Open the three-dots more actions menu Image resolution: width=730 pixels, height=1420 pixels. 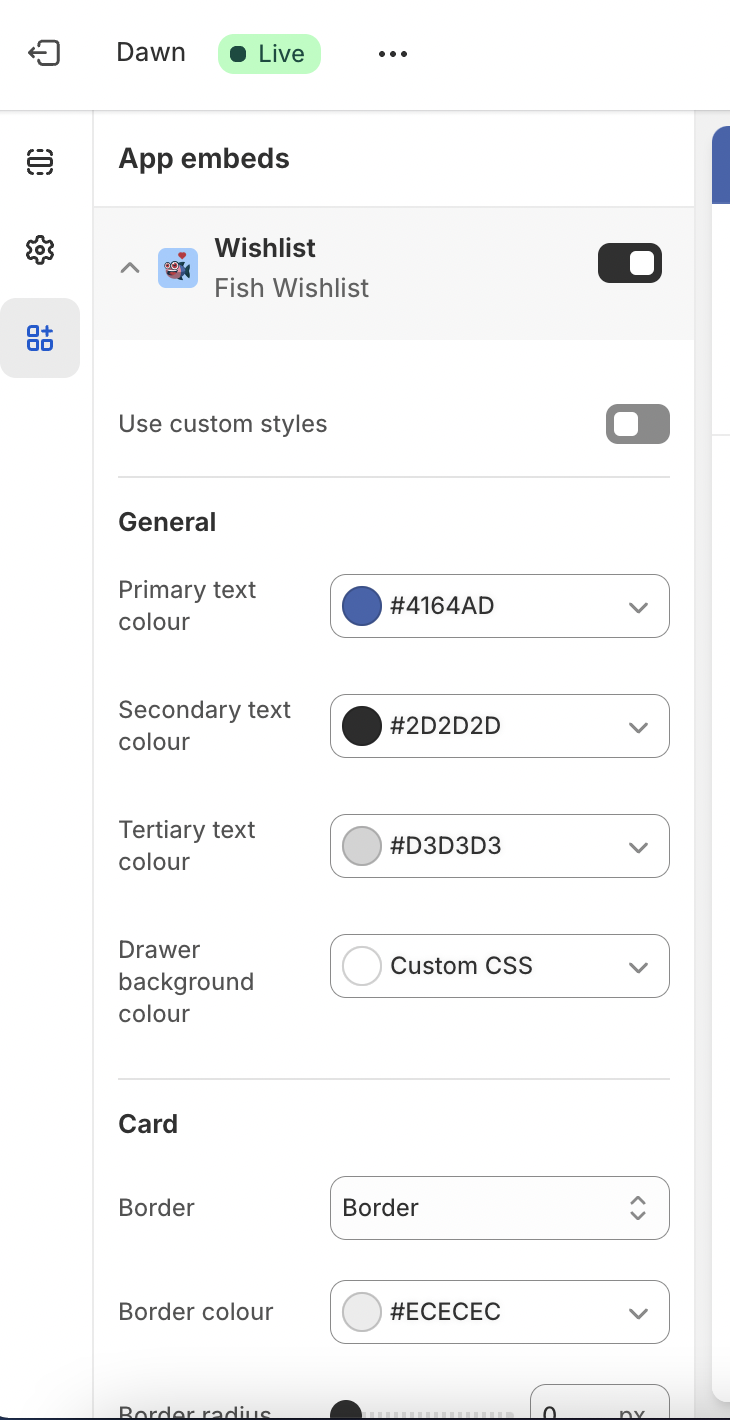point(393,54)
